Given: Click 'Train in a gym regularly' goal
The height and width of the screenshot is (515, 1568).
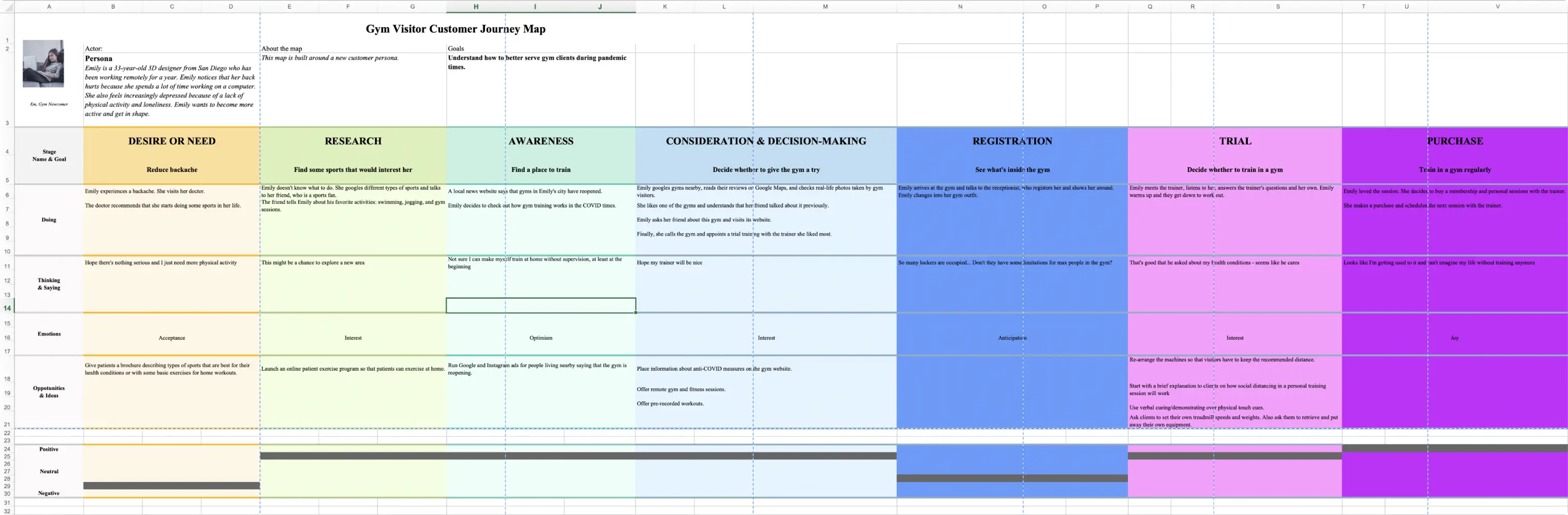Looking at the screenshot, I should pos(1455,170).
